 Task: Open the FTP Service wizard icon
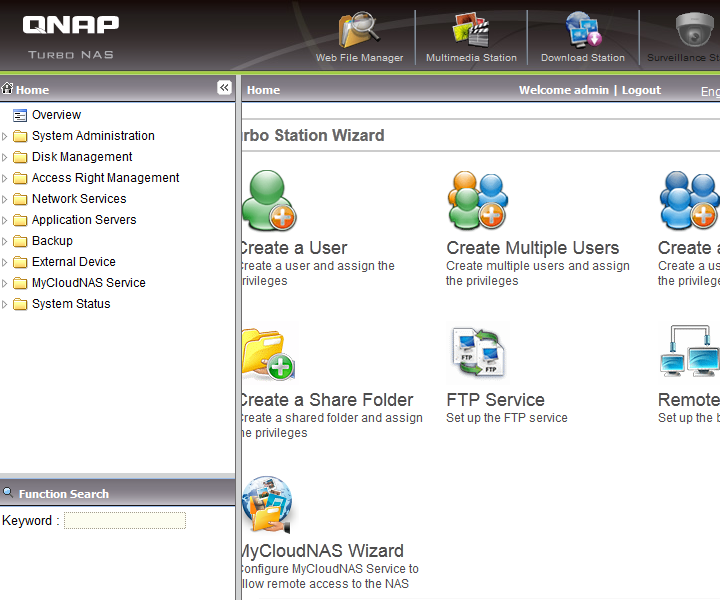(x=477, y=353)
